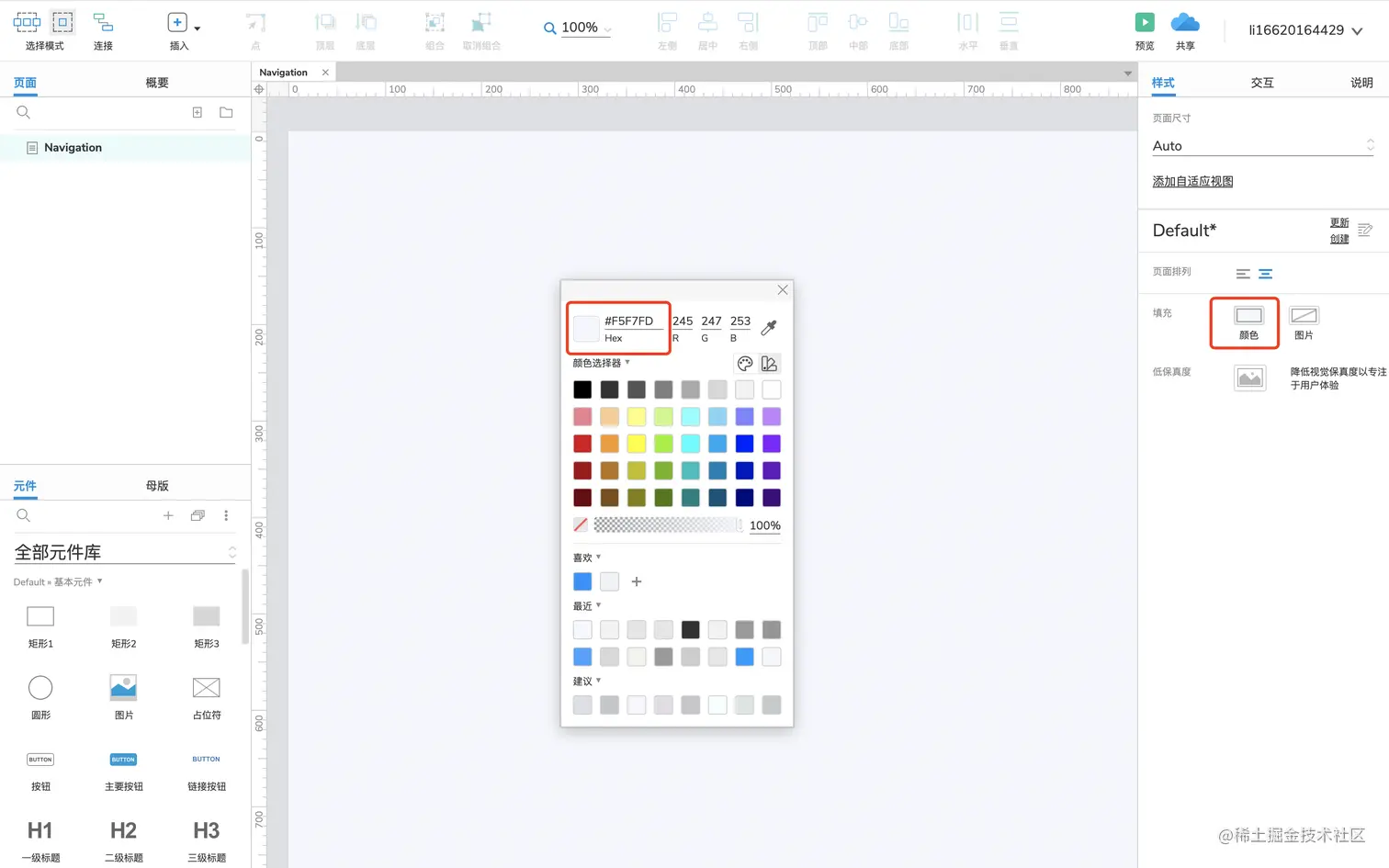Viewport: 1389px width, 868px height.
Task: Pick the bright red color swatch
Action: [582, 444]
